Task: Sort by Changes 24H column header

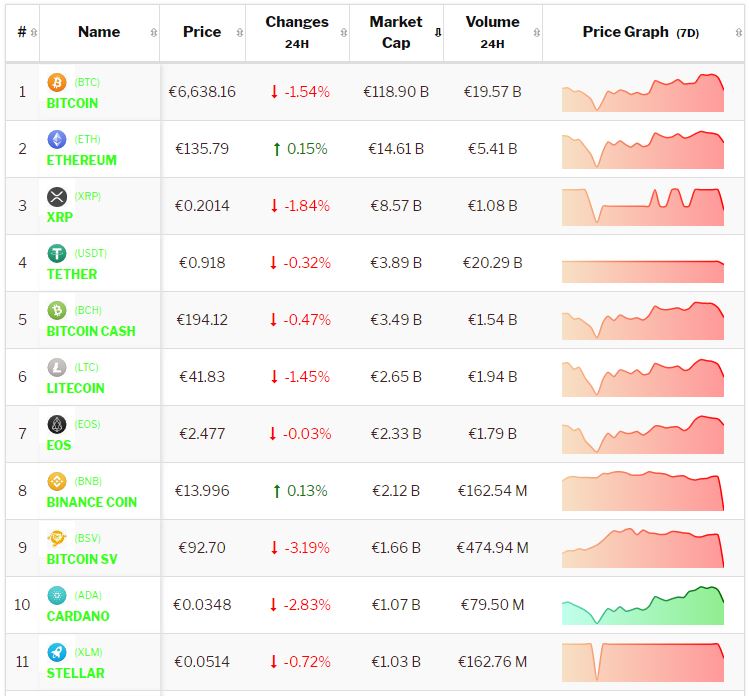Action: coord(297,32)
